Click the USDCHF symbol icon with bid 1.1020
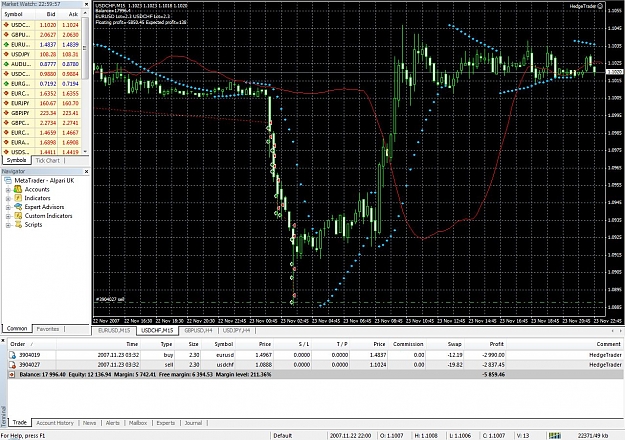Screen dimensions: 625x440 pos(6,25)
